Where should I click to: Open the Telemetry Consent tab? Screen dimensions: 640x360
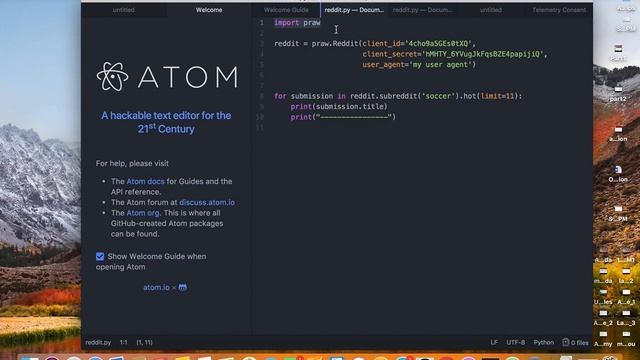[x=558, y=10]
